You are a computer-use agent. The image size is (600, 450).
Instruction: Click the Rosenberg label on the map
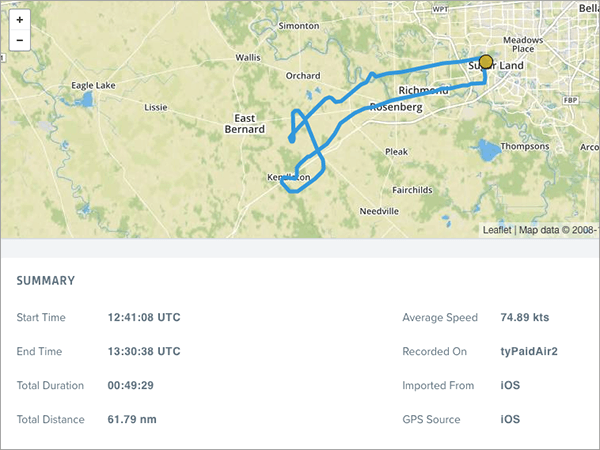396,106
